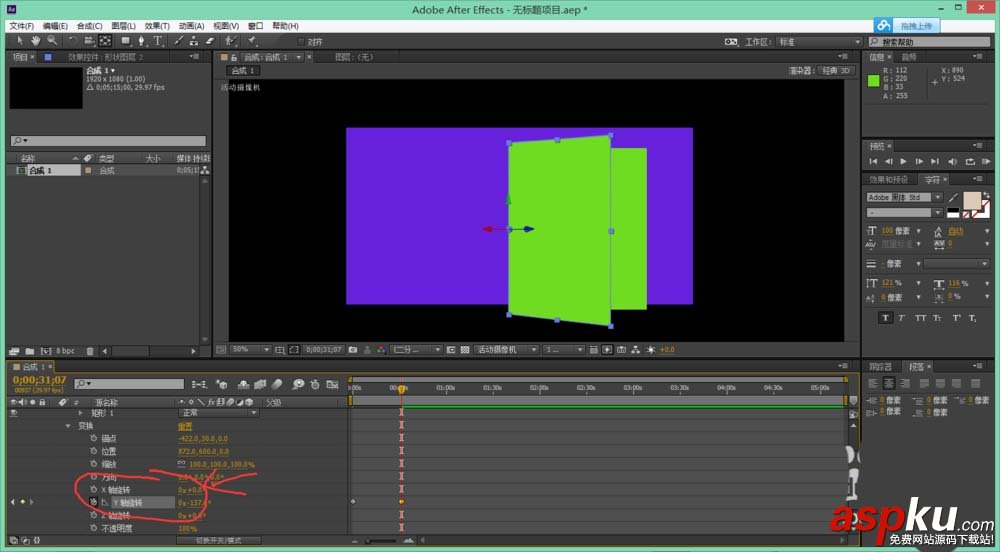Toggle the scale constrain proportions link
Viewport: 1000px width, 552px height.
(x=182, y=464)
